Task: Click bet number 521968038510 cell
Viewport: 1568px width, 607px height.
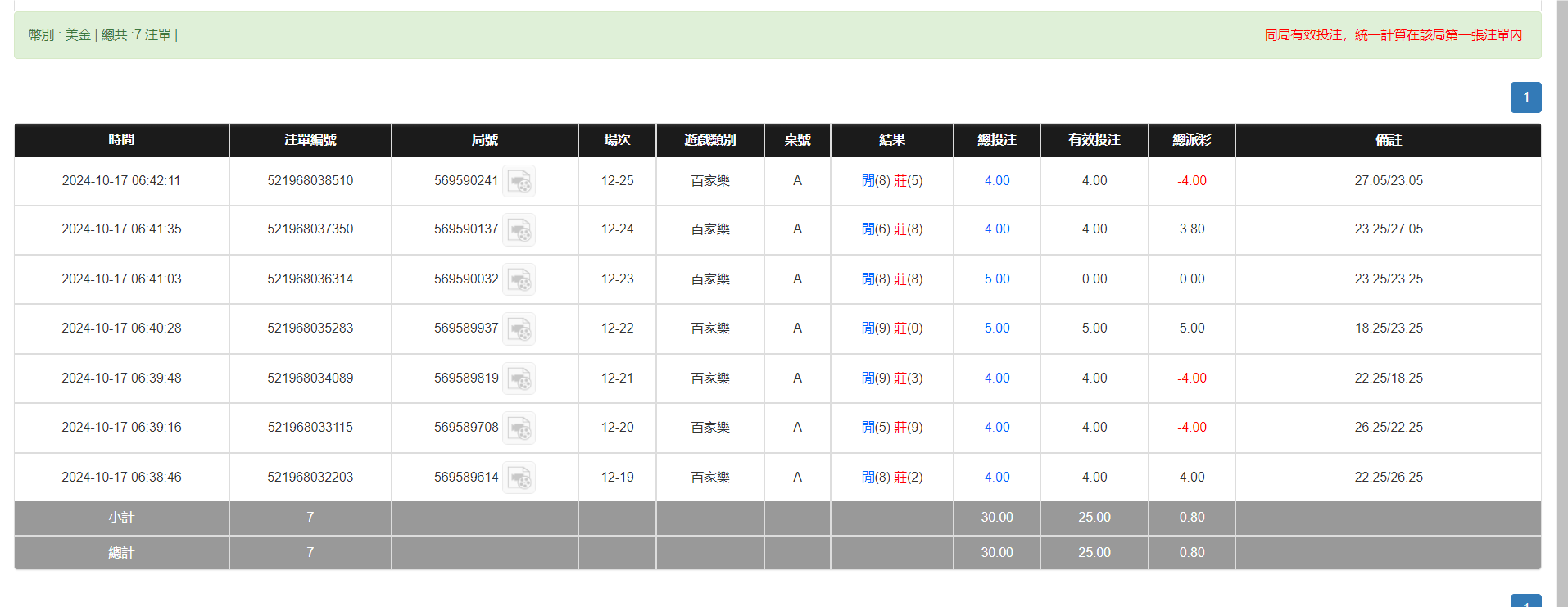Action: pos(310,181)
